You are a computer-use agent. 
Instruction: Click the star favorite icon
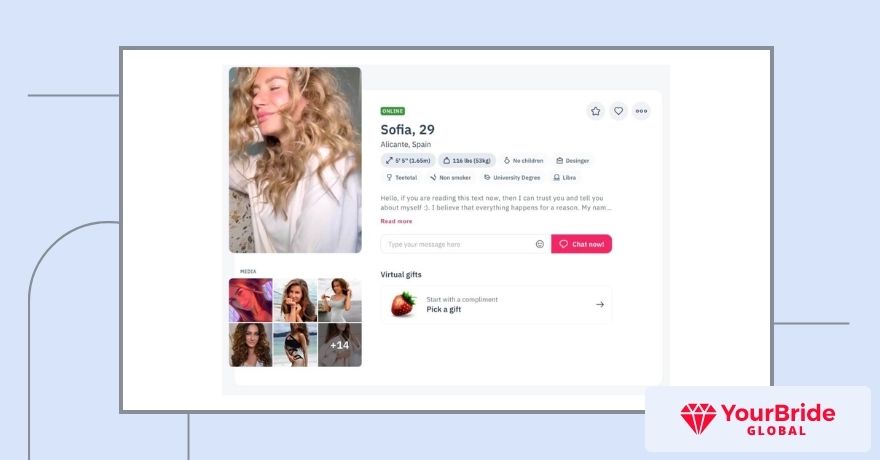(595, 111)
